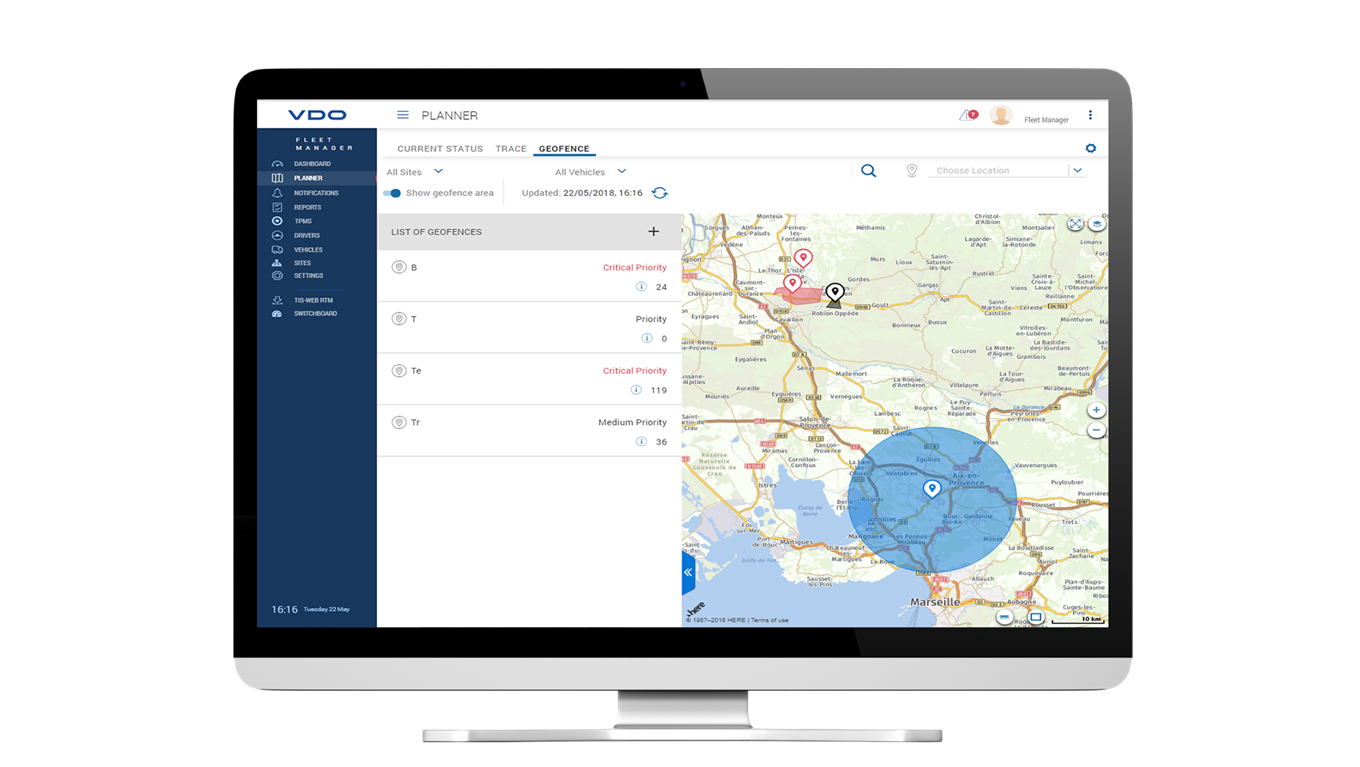Click the info icon for geofence Te
Image resolution: width=1360 pixels, height=767 pixels.
pos(636,390)
